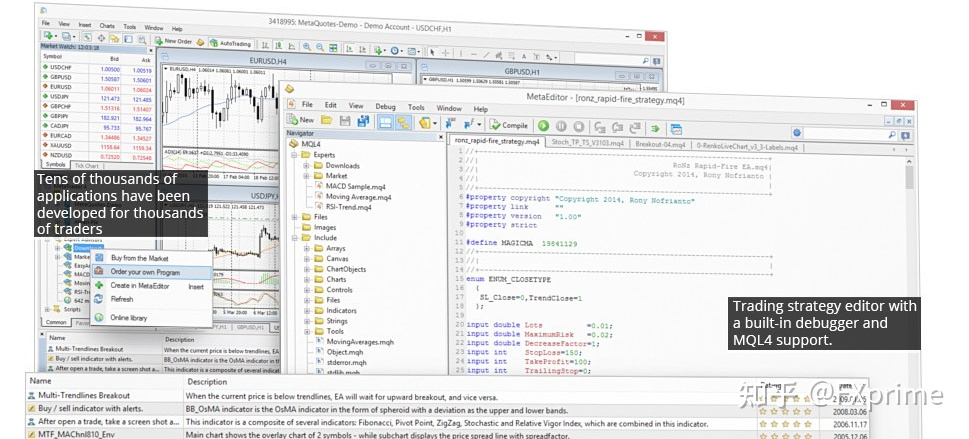Screen dimensions: 969x439
Task: Select Moving Average.mq4 in Navigator tree
Action: click(x=353, y=197)
